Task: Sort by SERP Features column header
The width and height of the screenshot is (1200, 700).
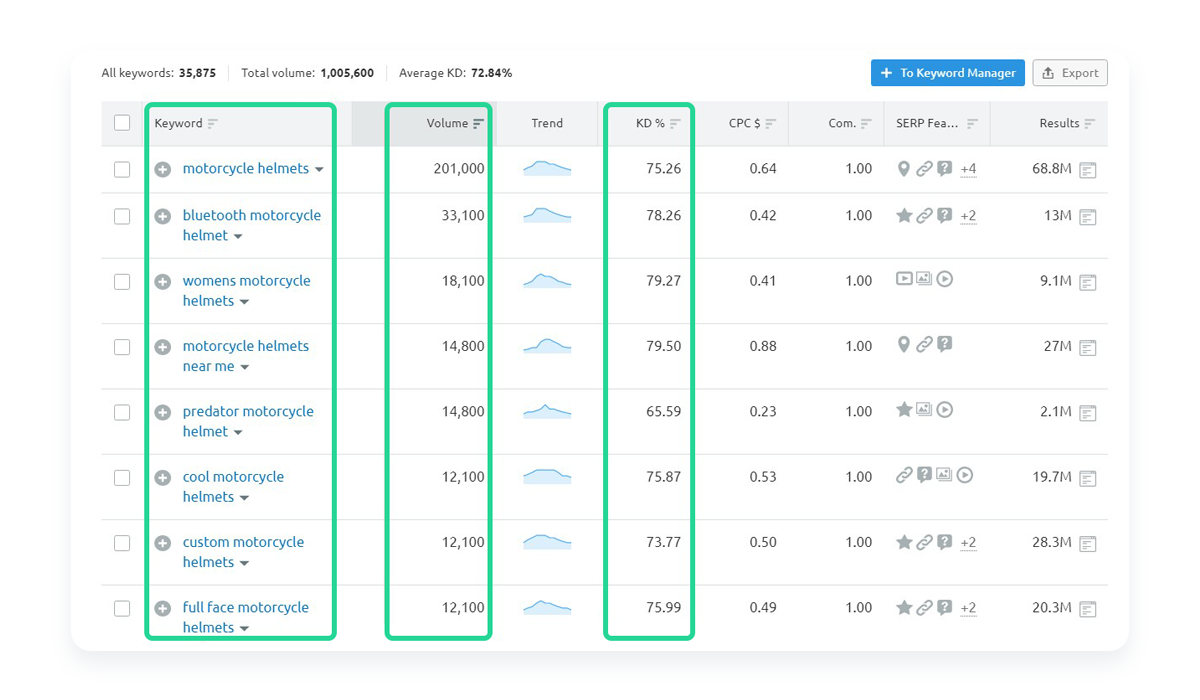Action: [938, 123]
